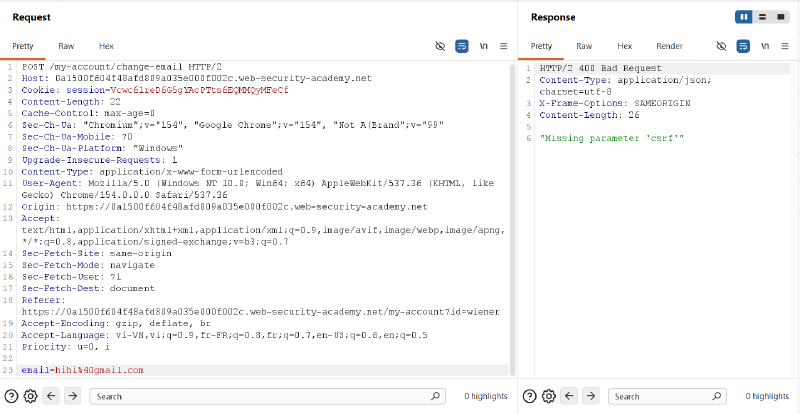Click the X-Frame-Options: SAMEORIGIN header

[615, 103]
